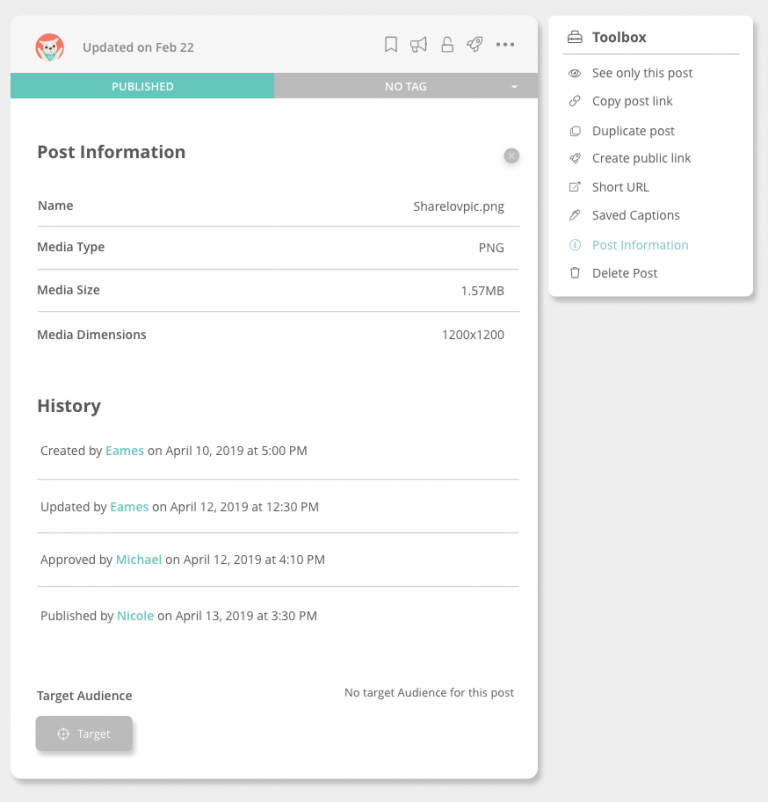Select Post Information in the Toolbox menu
The height and width of the screenshot is (802, 768).
[640, 245]
